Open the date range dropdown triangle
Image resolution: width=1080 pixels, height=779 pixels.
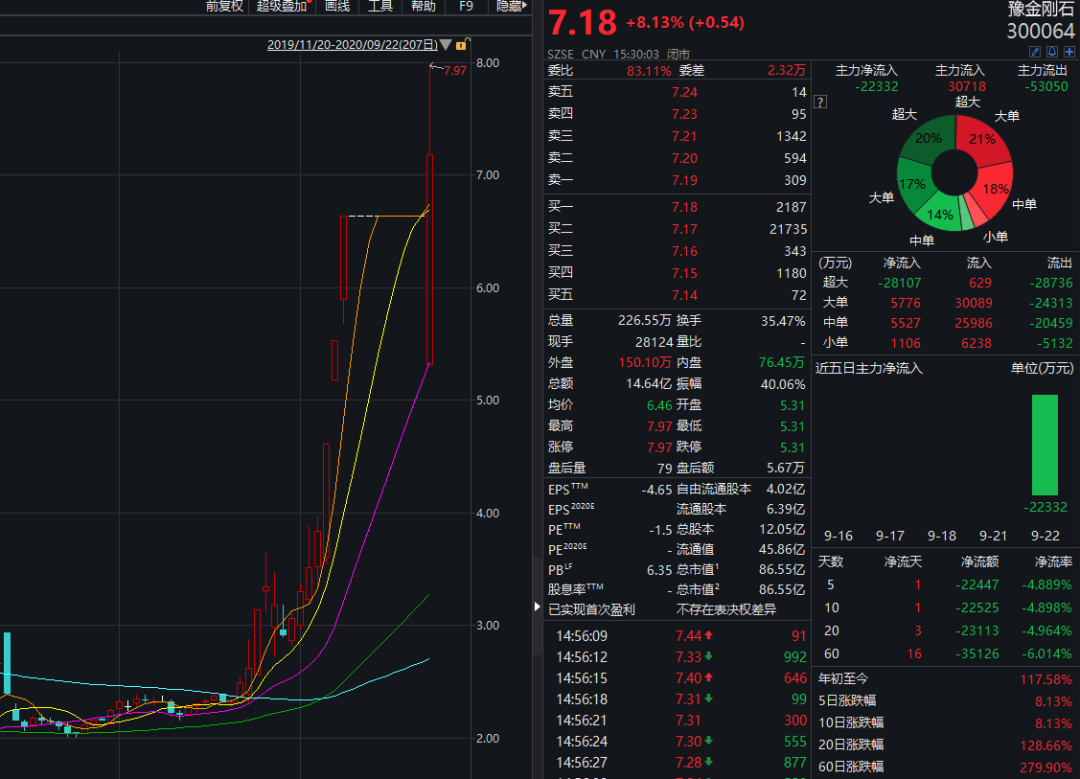[446, 45]
